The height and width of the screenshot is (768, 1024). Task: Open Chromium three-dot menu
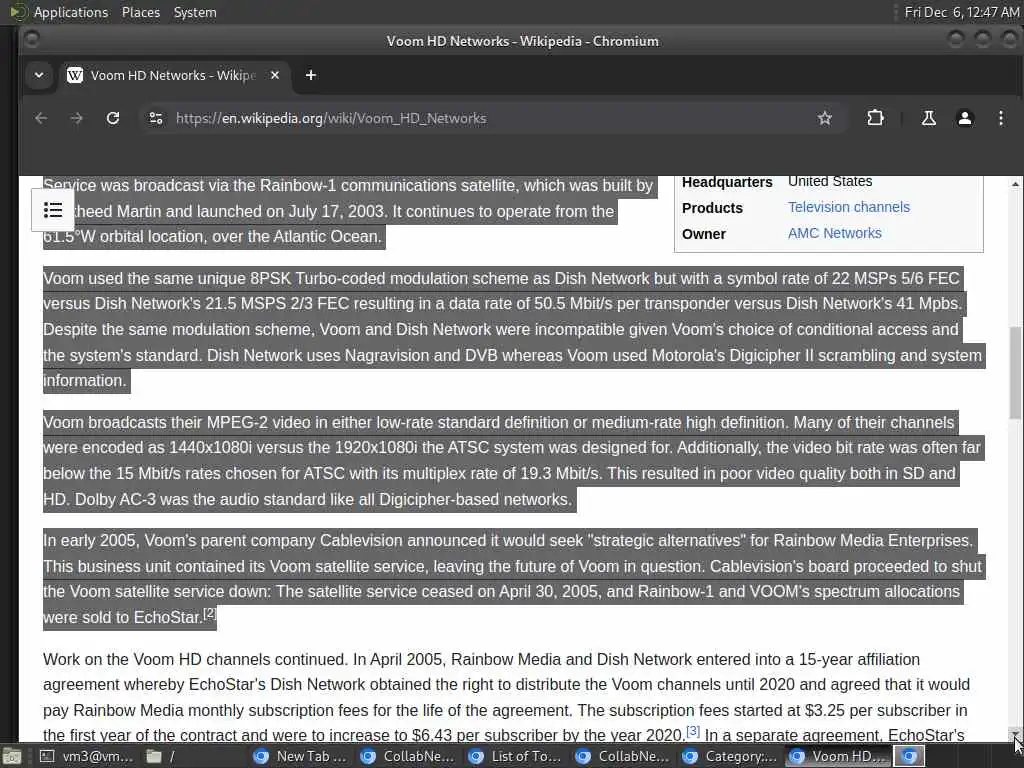coord(1000,118)
